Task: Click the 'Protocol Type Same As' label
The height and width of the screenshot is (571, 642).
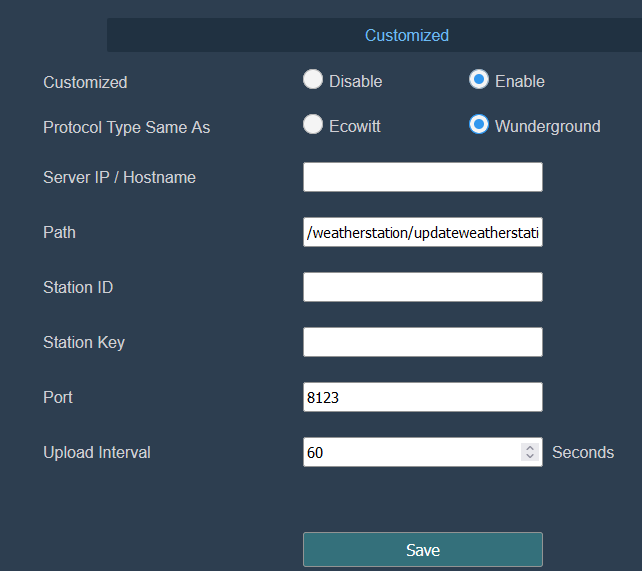Action: (126, 127)
